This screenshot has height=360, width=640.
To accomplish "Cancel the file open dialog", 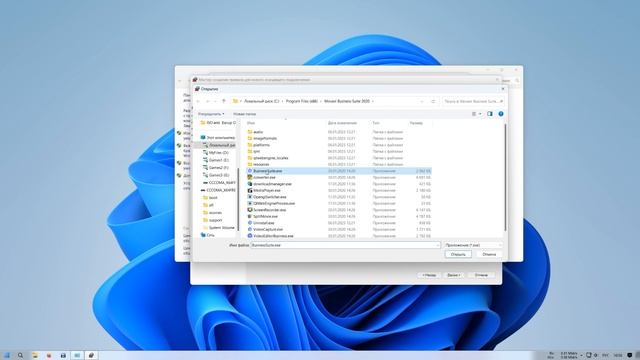I will coord(489,254).
